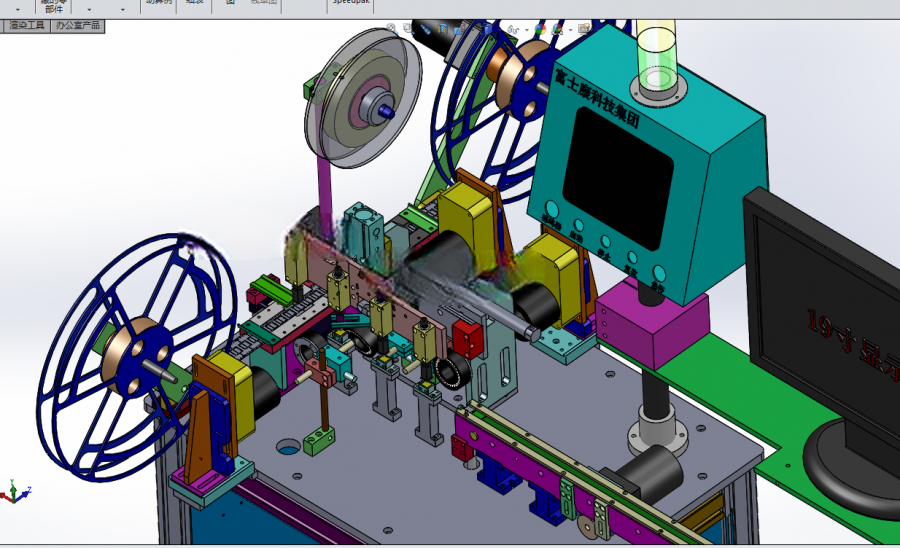
Task: Click the Hide/Show Items glasses icon
Action: 513,30
